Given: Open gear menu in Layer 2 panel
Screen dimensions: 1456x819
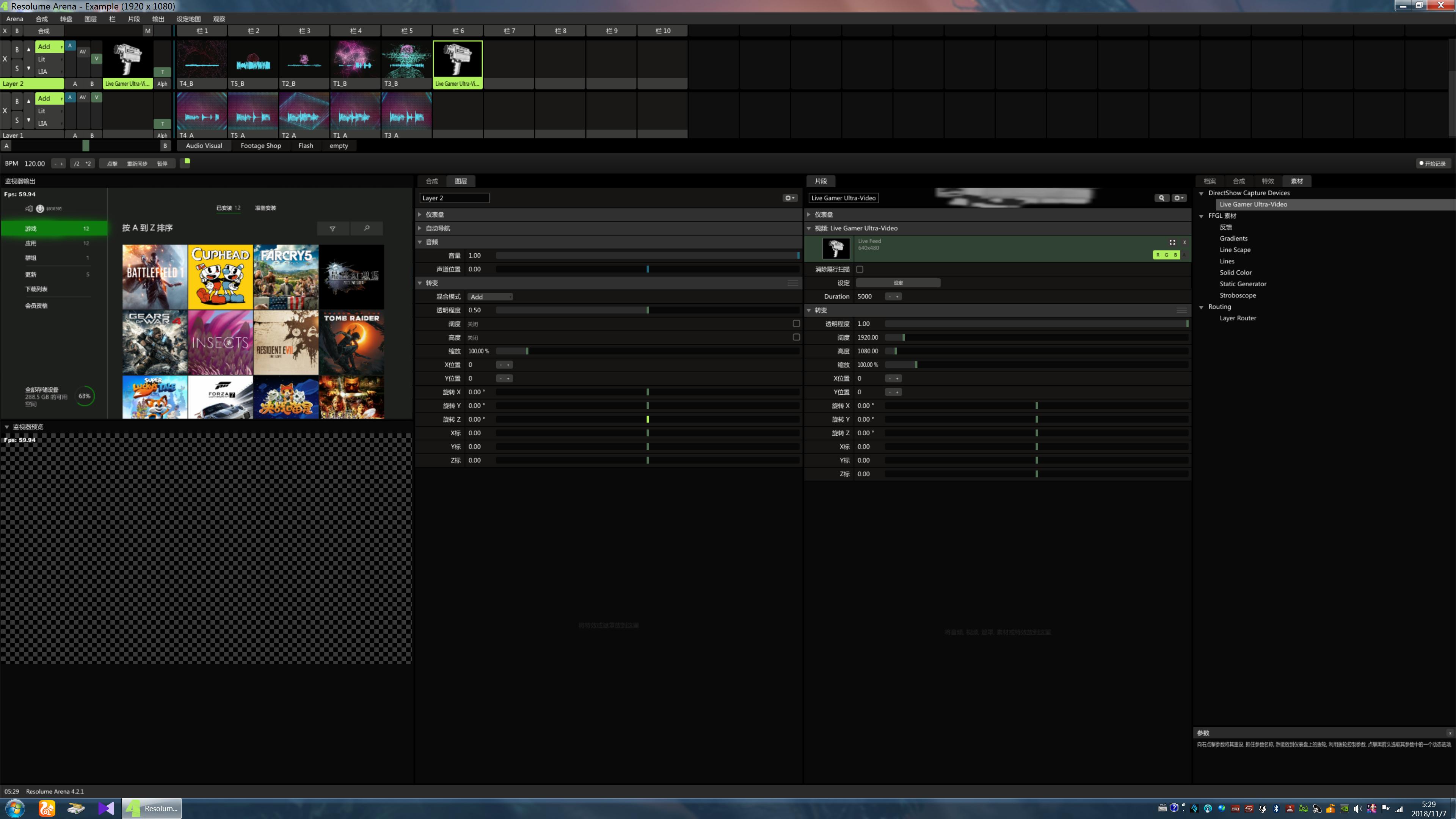Looking at the screenshot, I should [x=789, y=198].
